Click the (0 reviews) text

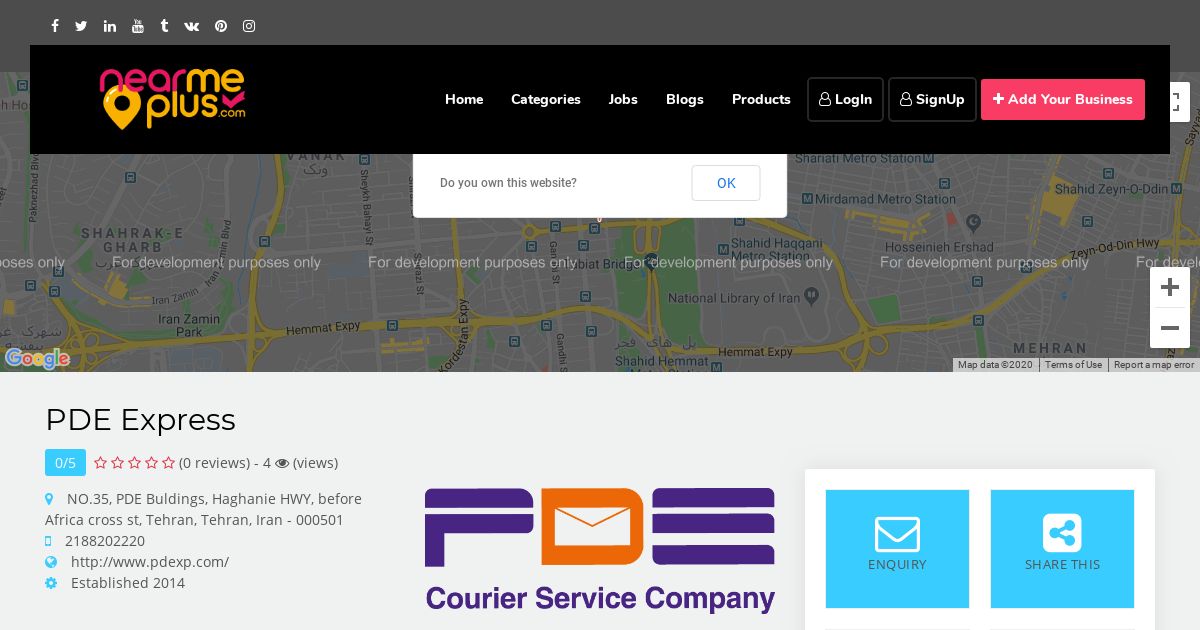pos(214,463)
